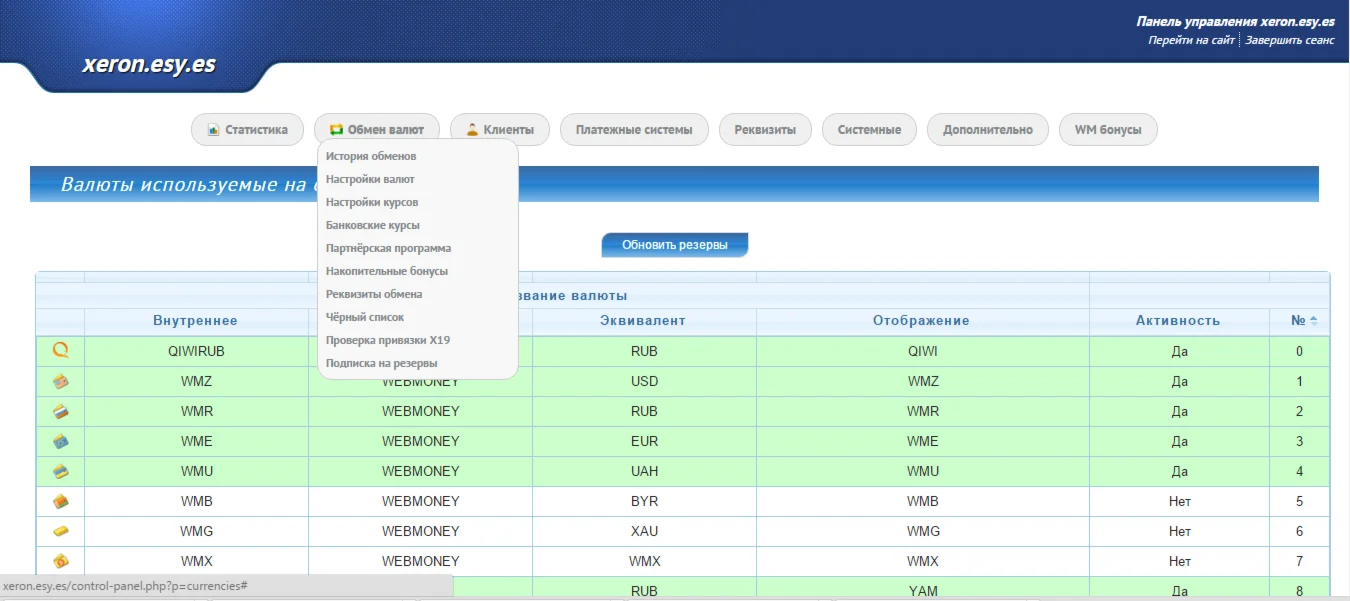Open the Системные dropdown menu
1350x601 pixels.
tap(869, 129)
